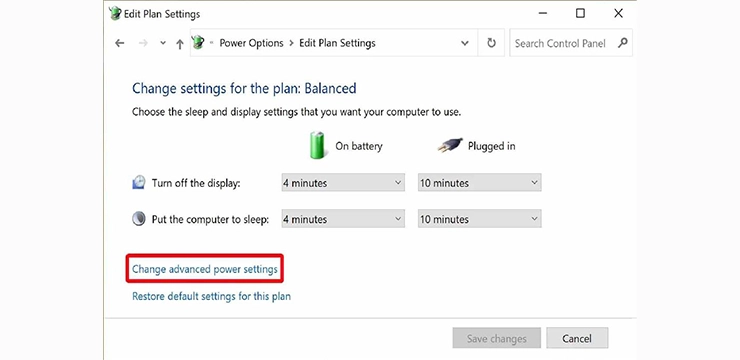Expand the address bar history dropdown
This screenshot has width=740, height=360.
click(x=465, y=43)
